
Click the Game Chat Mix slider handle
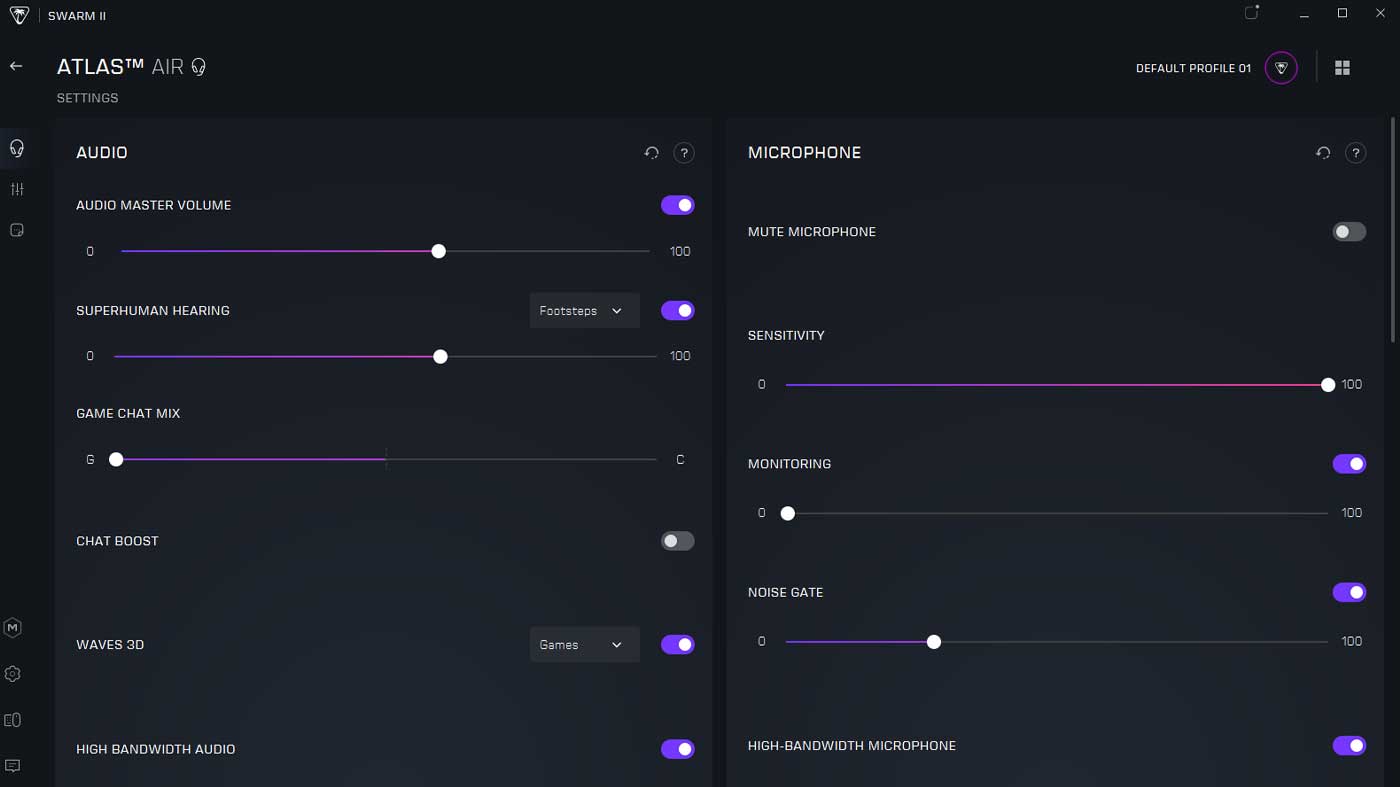coord(116,460)
